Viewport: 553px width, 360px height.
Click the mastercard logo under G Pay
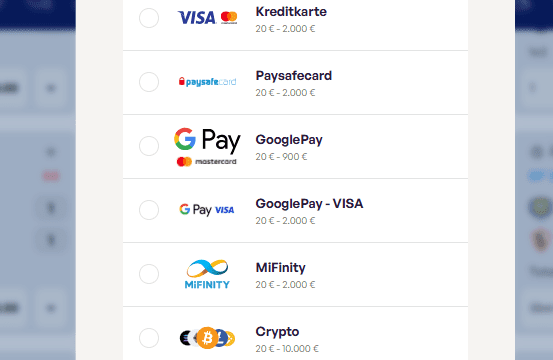(207, 161)
